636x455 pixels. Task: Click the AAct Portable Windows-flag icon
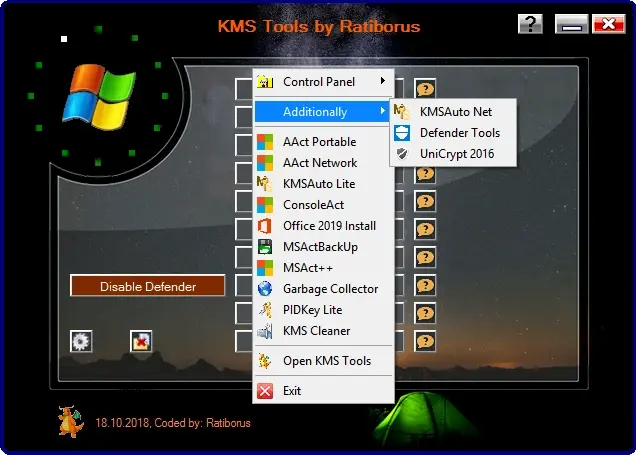tap(265, 142)
